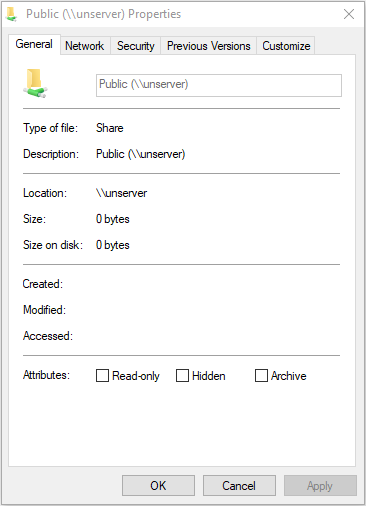This screenshot has height=506, width=366.
Task: Click the 'Size:' label
Action: 34,219
